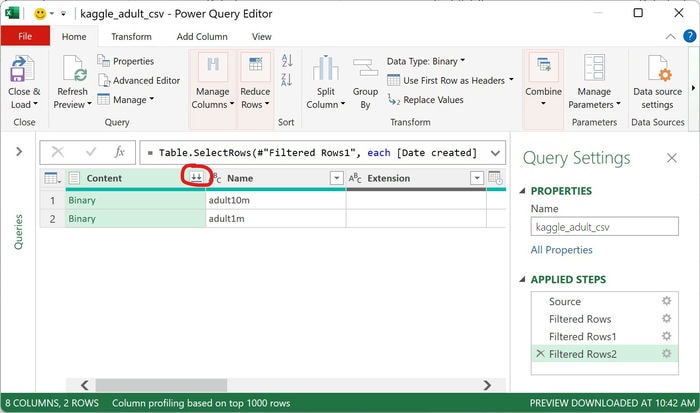This screenshot has width=700, height=413.
Task: Open the Name column filter dropdown
Action: tap(336, 178)
